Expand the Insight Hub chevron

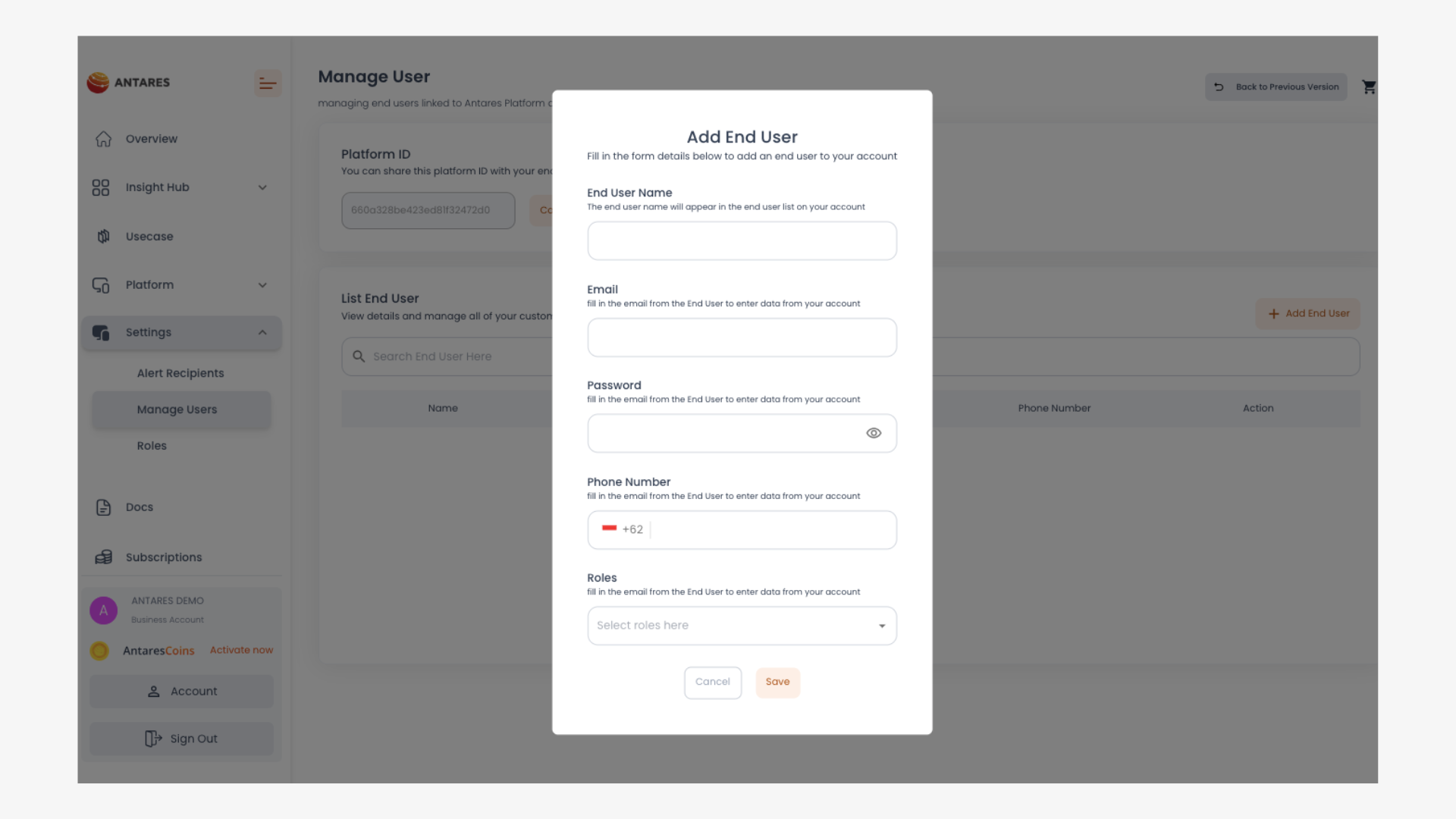[262, 187]
